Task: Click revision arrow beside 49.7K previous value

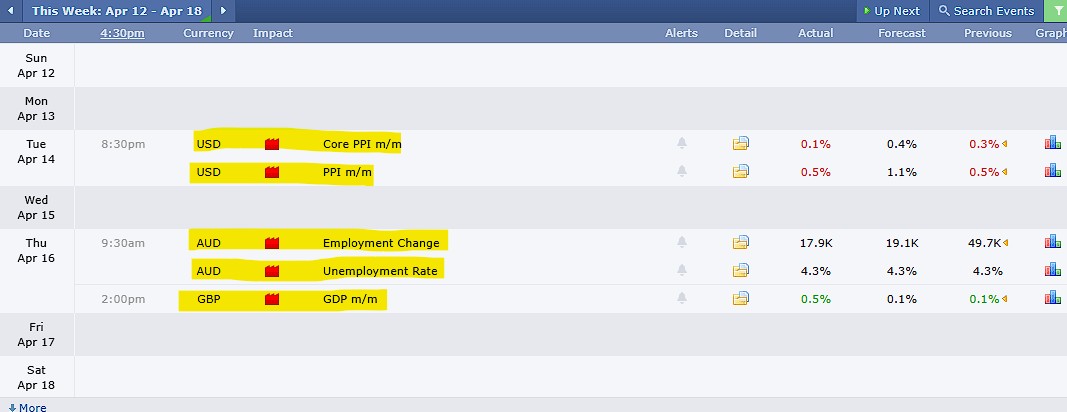Action: 1005,243
